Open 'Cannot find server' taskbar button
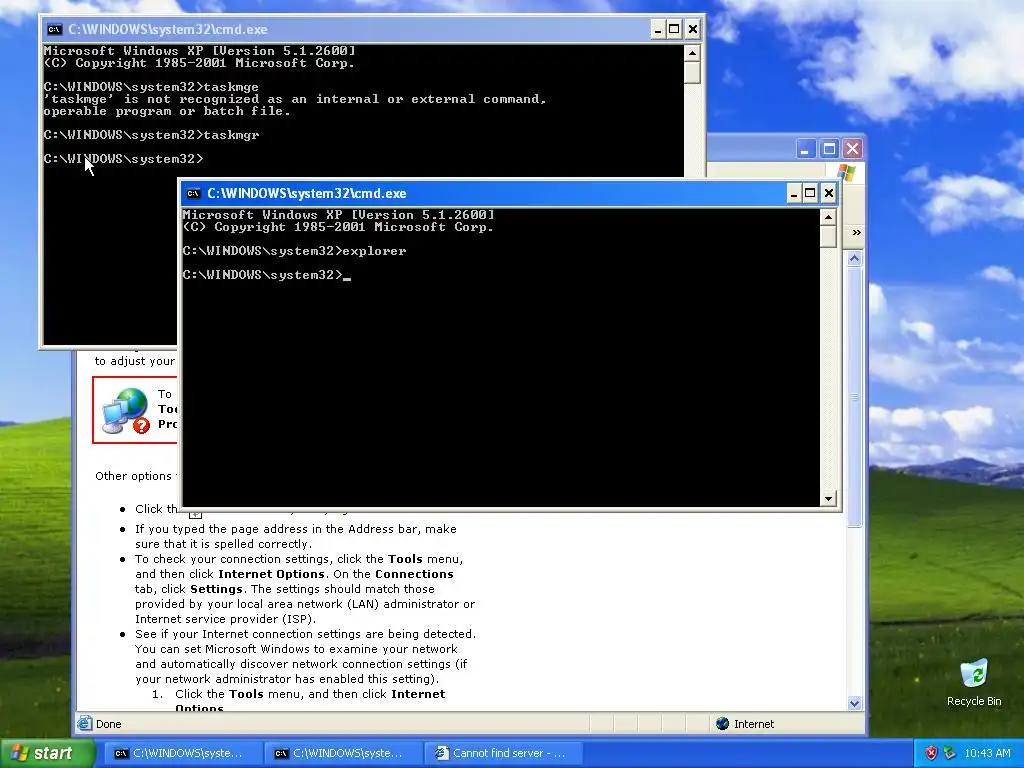The width and height of the screenshot is (1024, 768). [503, 753]
